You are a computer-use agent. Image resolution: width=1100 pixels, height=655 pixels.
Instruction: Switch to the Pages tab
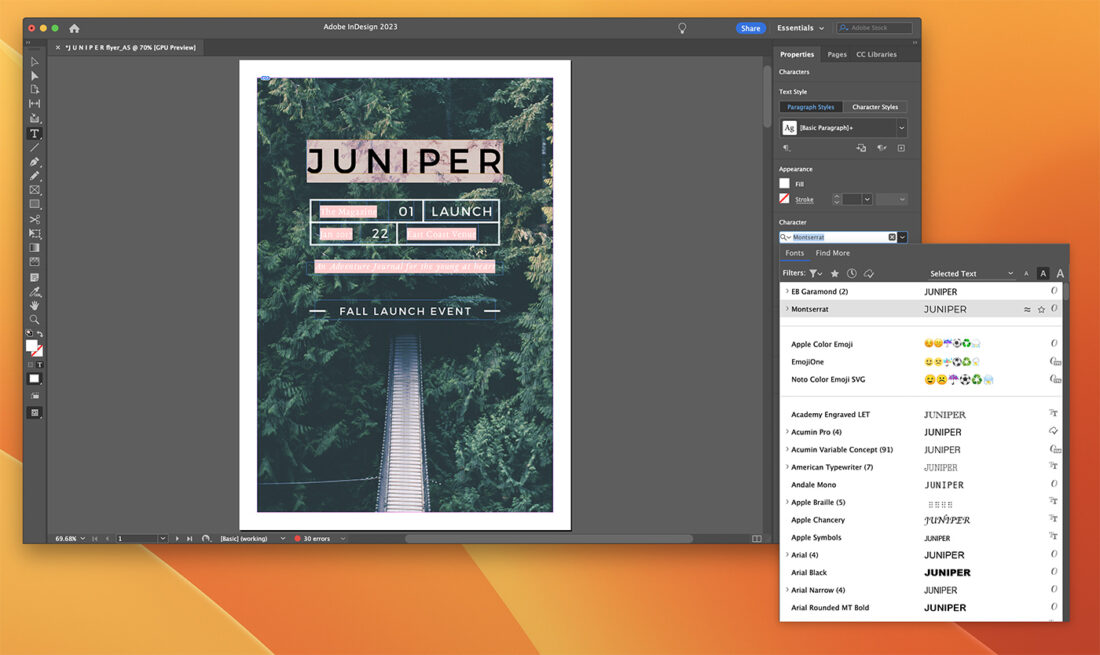point(837,54)
